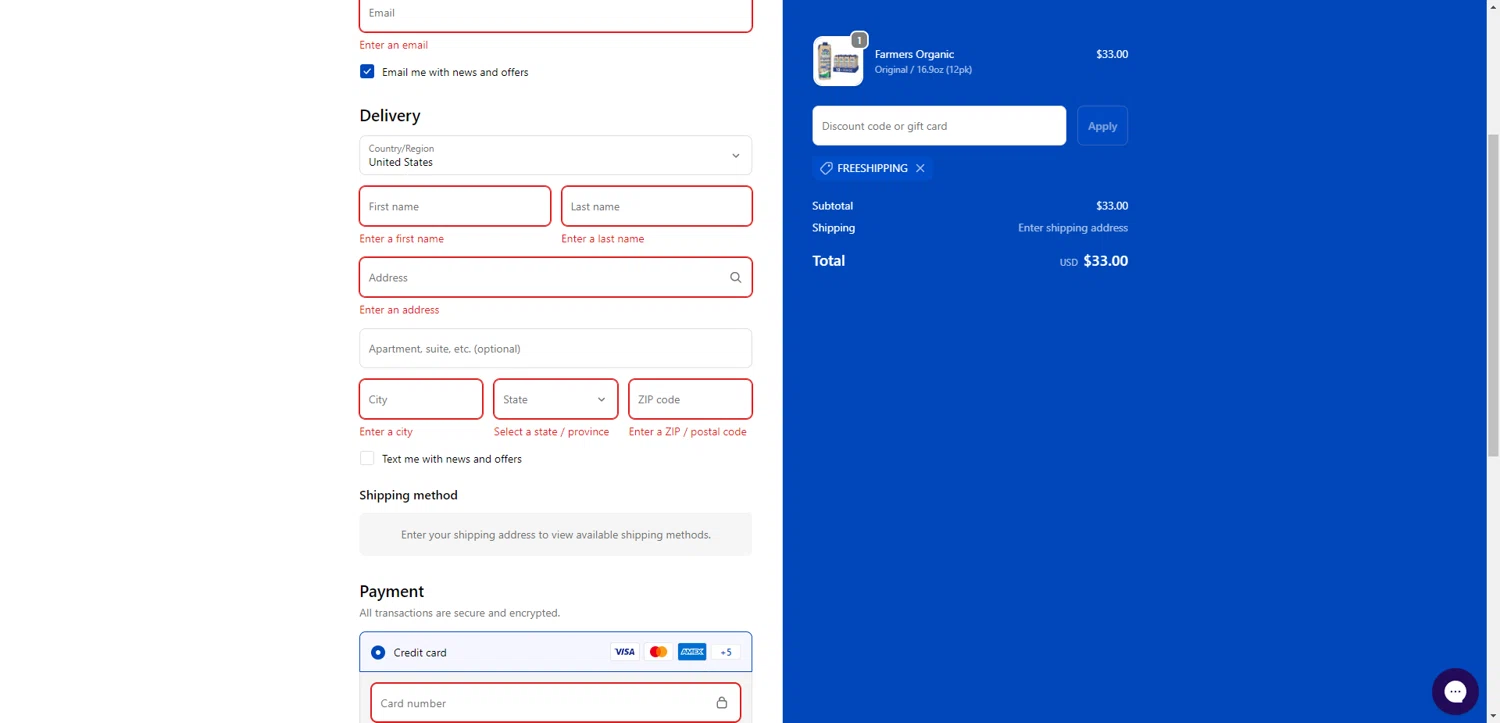Focus the Discount code or gift card field
The width and height of the screenshot is (1500, 723).
(939, 126)
